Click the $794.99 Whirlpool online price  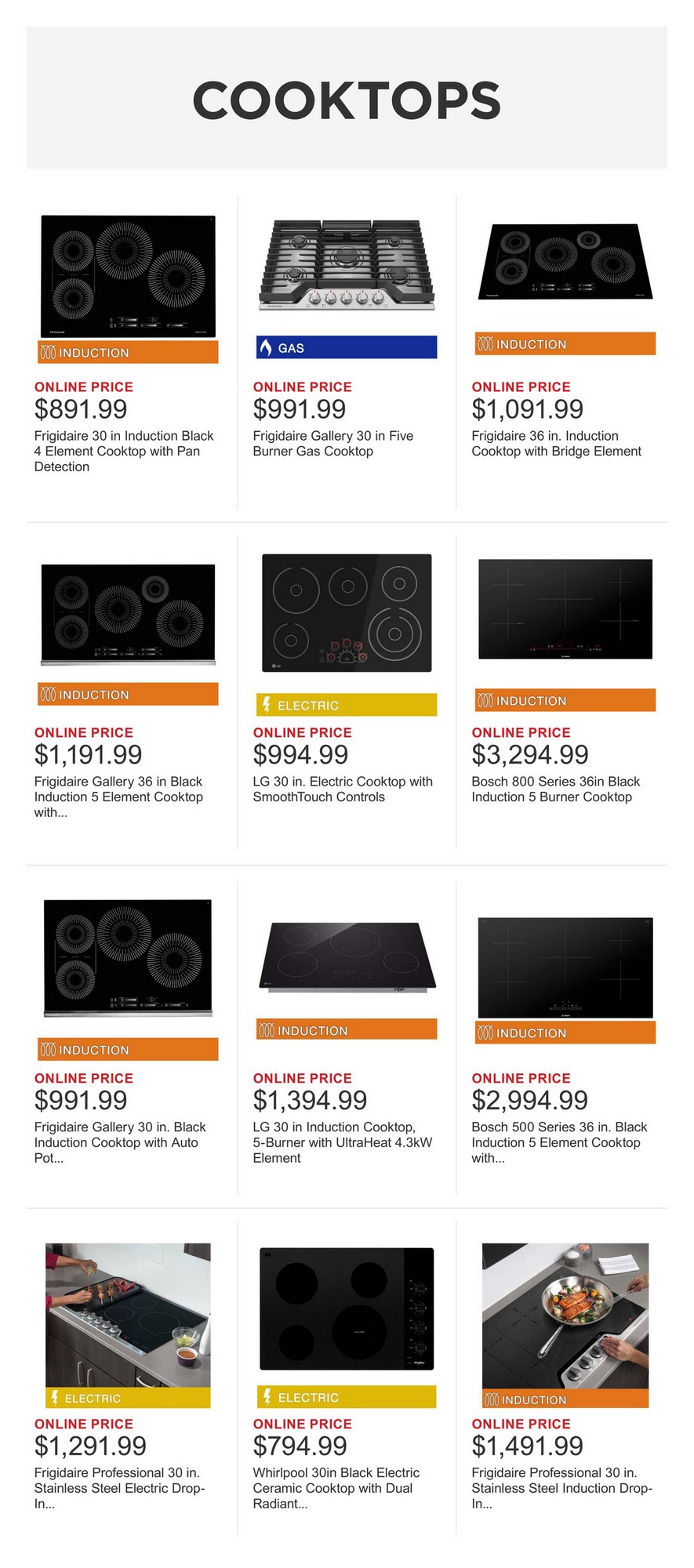point(300,1446)
